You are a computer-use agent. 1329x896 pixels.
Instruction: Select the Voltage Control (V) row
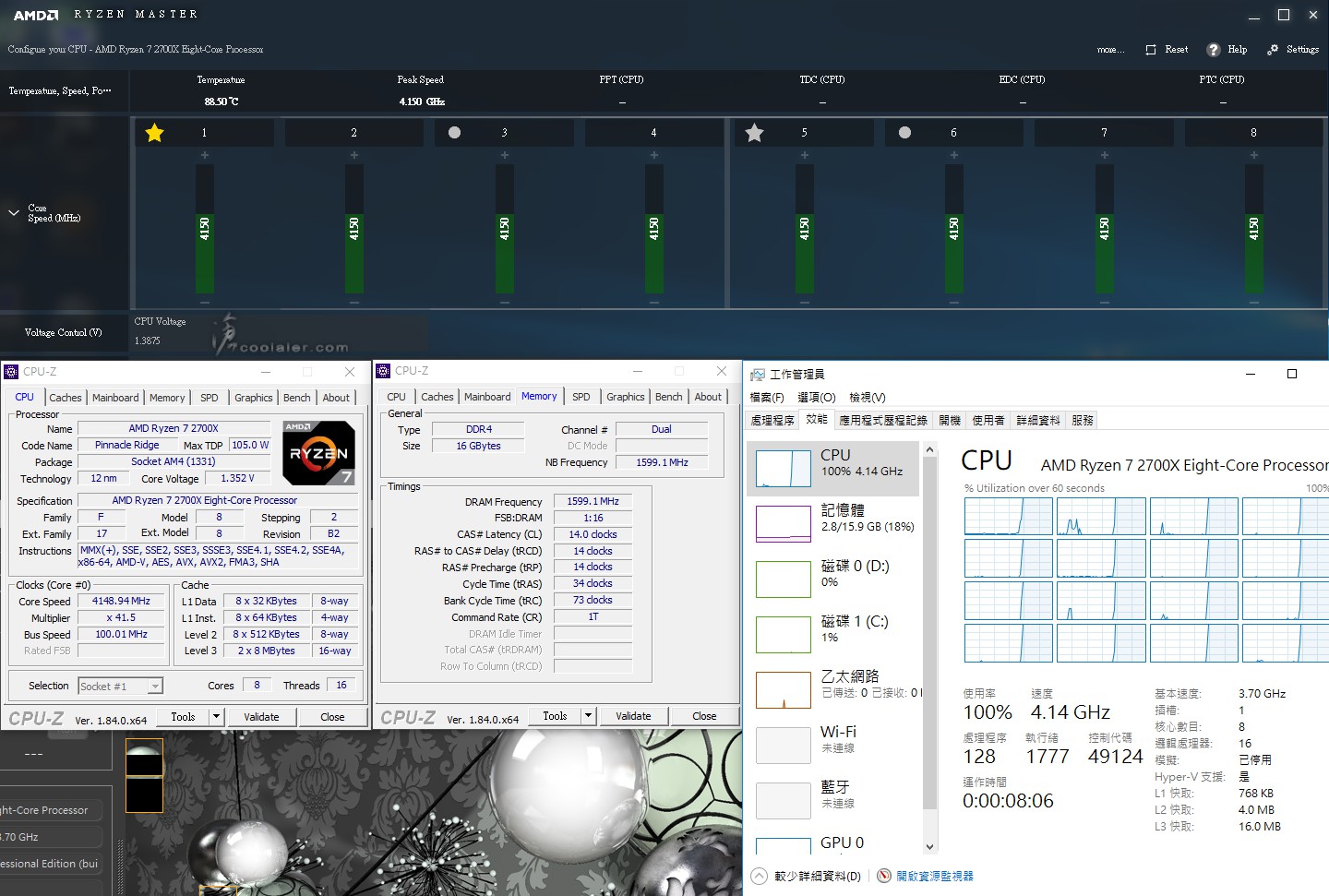pyautogui.click(x=63, y=332)
